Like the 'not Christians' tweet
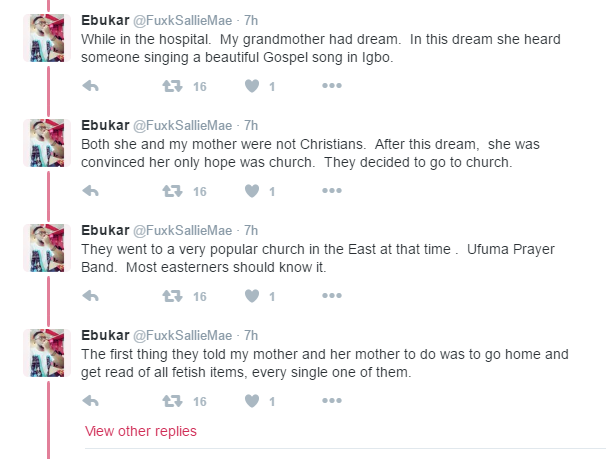 [252, 191]
